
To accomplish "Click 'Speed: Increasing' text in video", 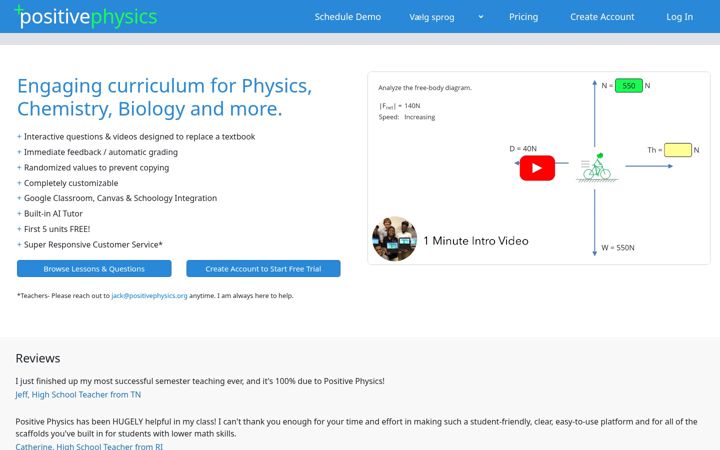I will 407,117.
